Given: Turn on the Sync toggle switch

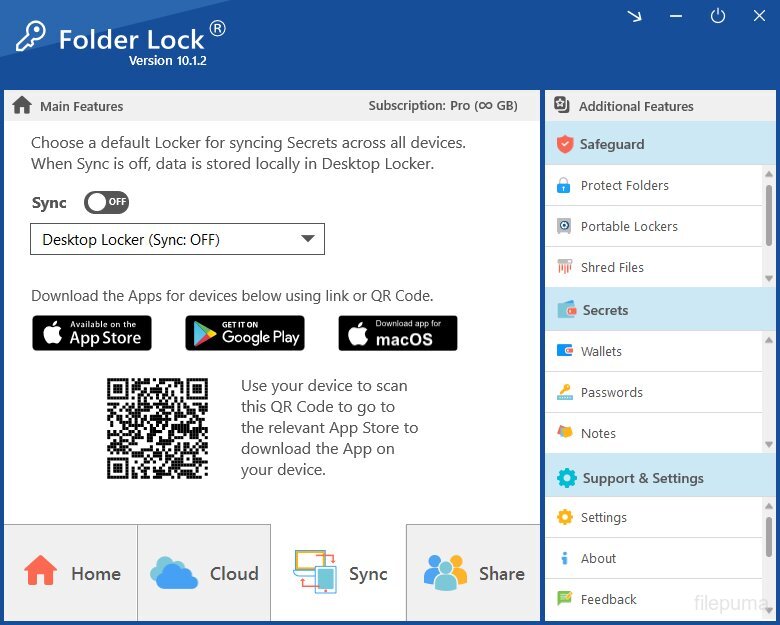Looking at the screenshot, I should [x=106, y=203].
